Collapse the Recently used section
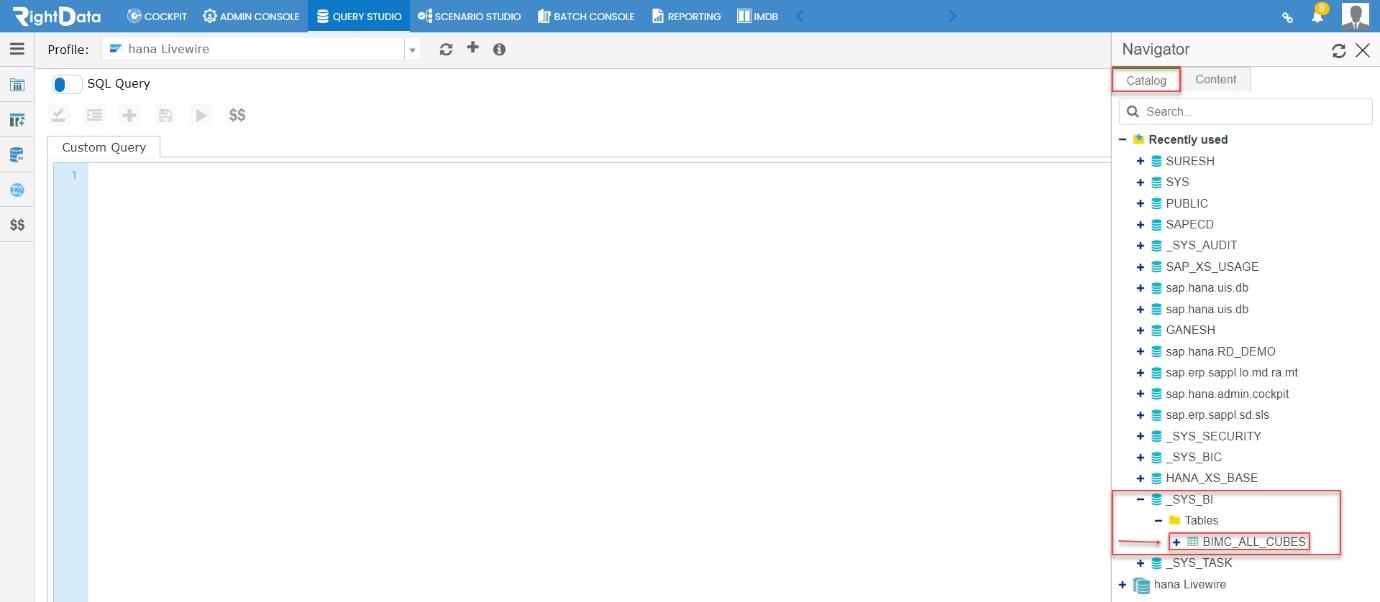Viewport: 1380px width, 602px height. pos(1122,139)
